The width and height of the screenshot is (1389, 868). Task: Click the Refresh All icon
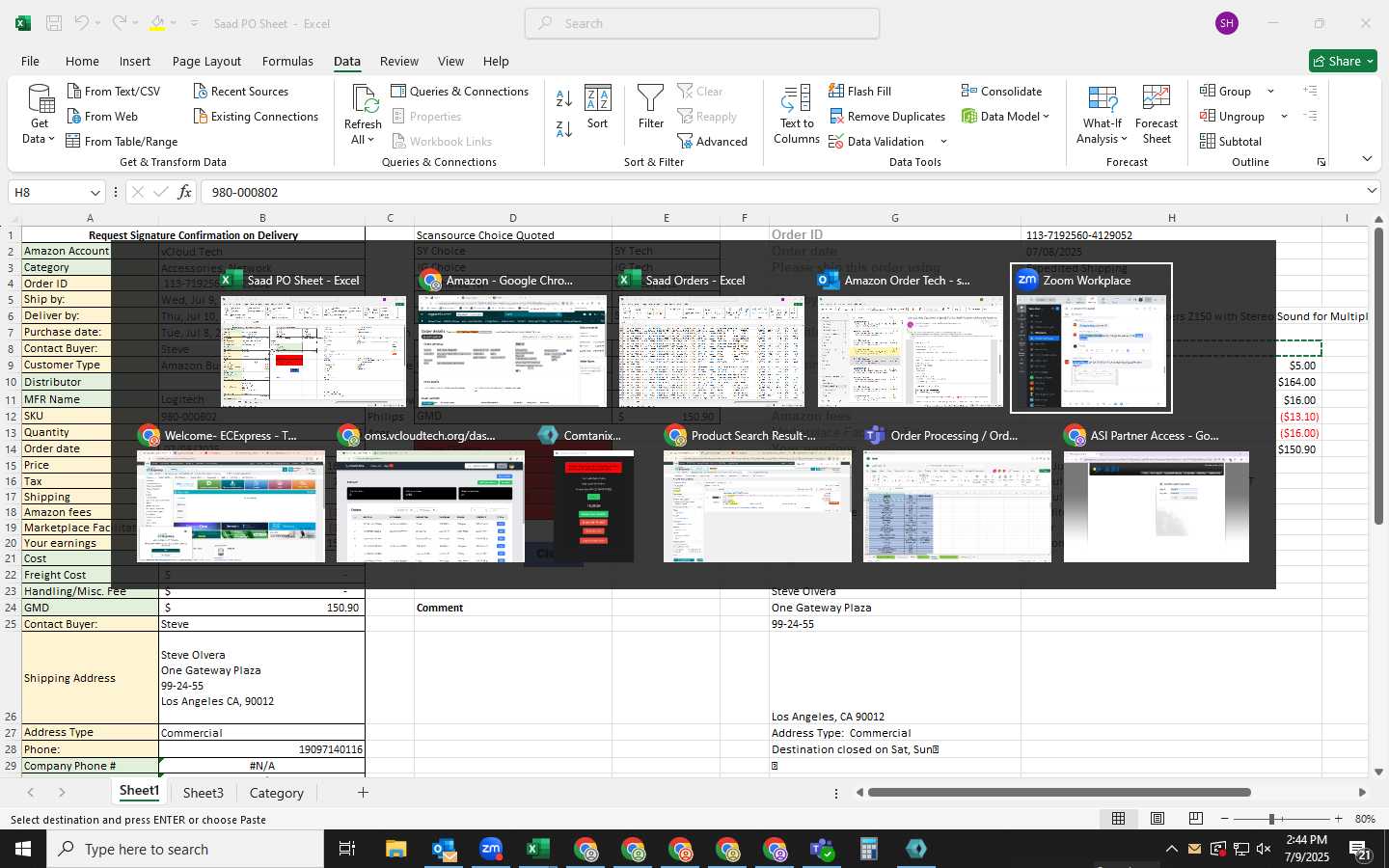tap(364, 98)
